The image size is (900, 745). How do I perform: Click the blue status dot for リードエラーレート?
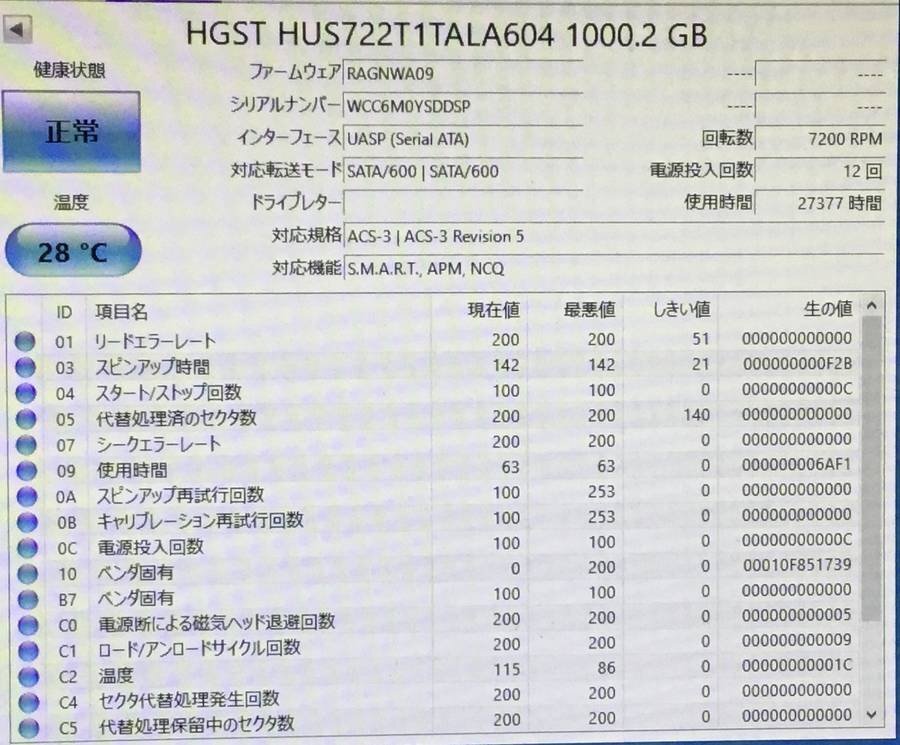[26, 340]
